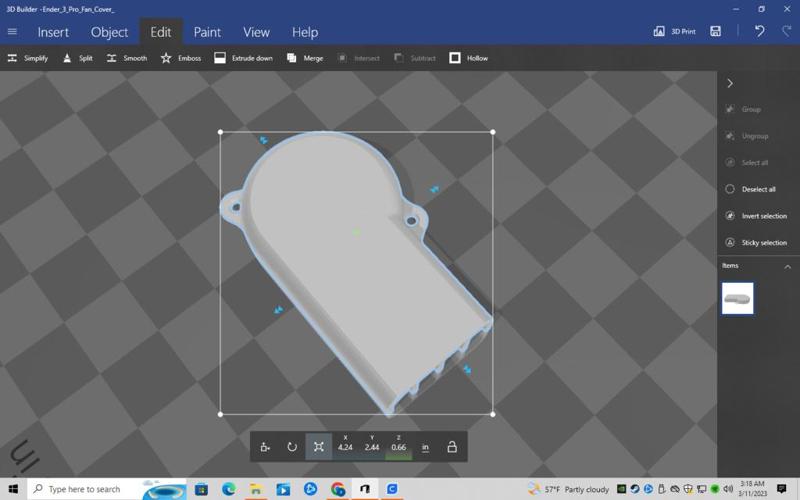Save the model with disk icon
The width and height of the screenshot is (800, 500).
coord(715,32)
